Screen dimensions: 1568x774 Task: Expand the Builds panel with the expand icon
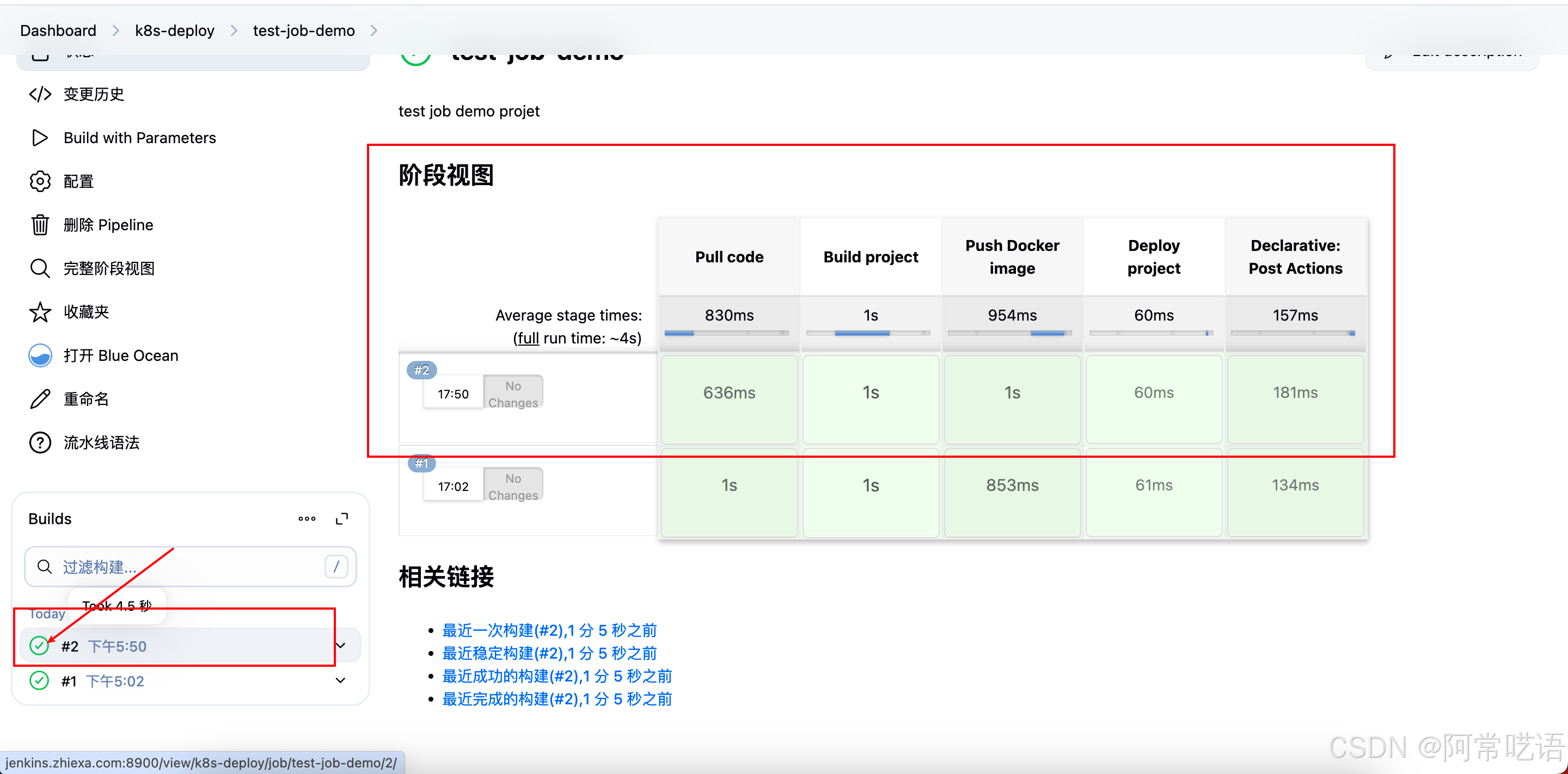(342, 518)
